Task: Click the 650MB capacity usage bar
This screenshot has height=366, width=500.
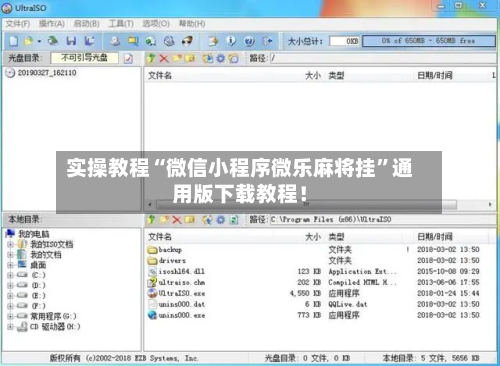Action: 429,41
